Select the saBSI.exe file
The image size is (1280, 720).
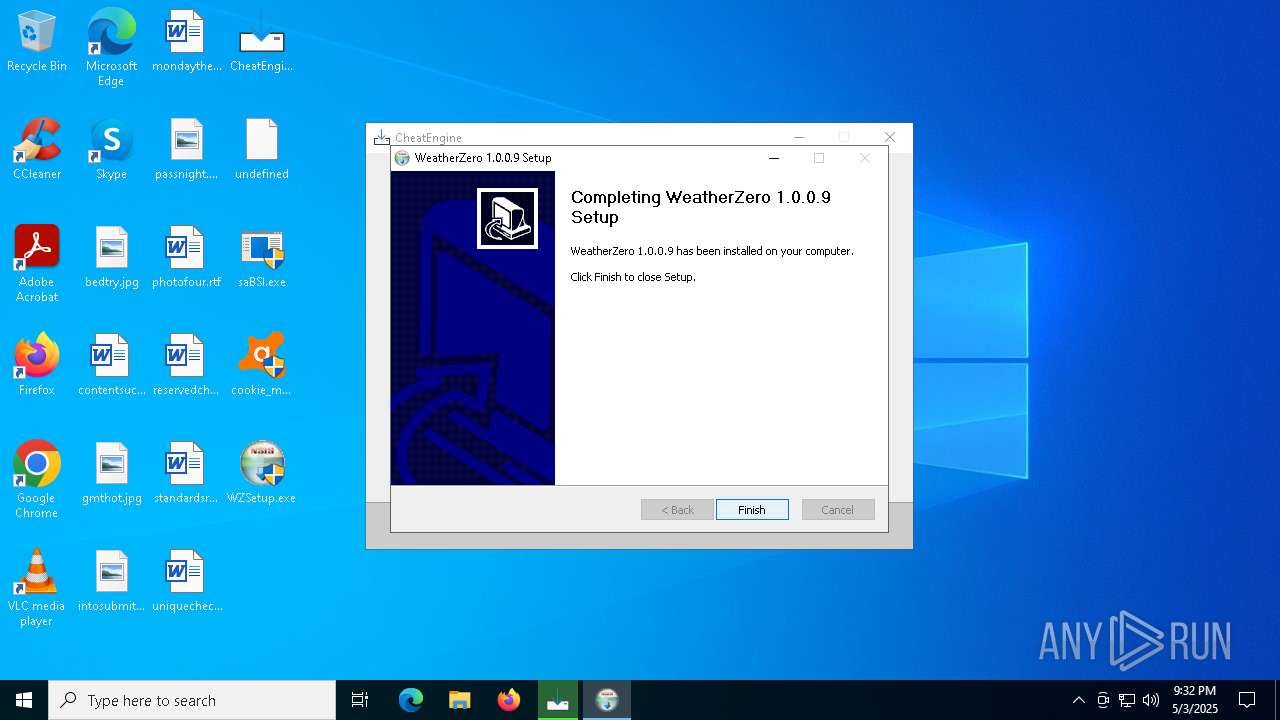(262, 257)
